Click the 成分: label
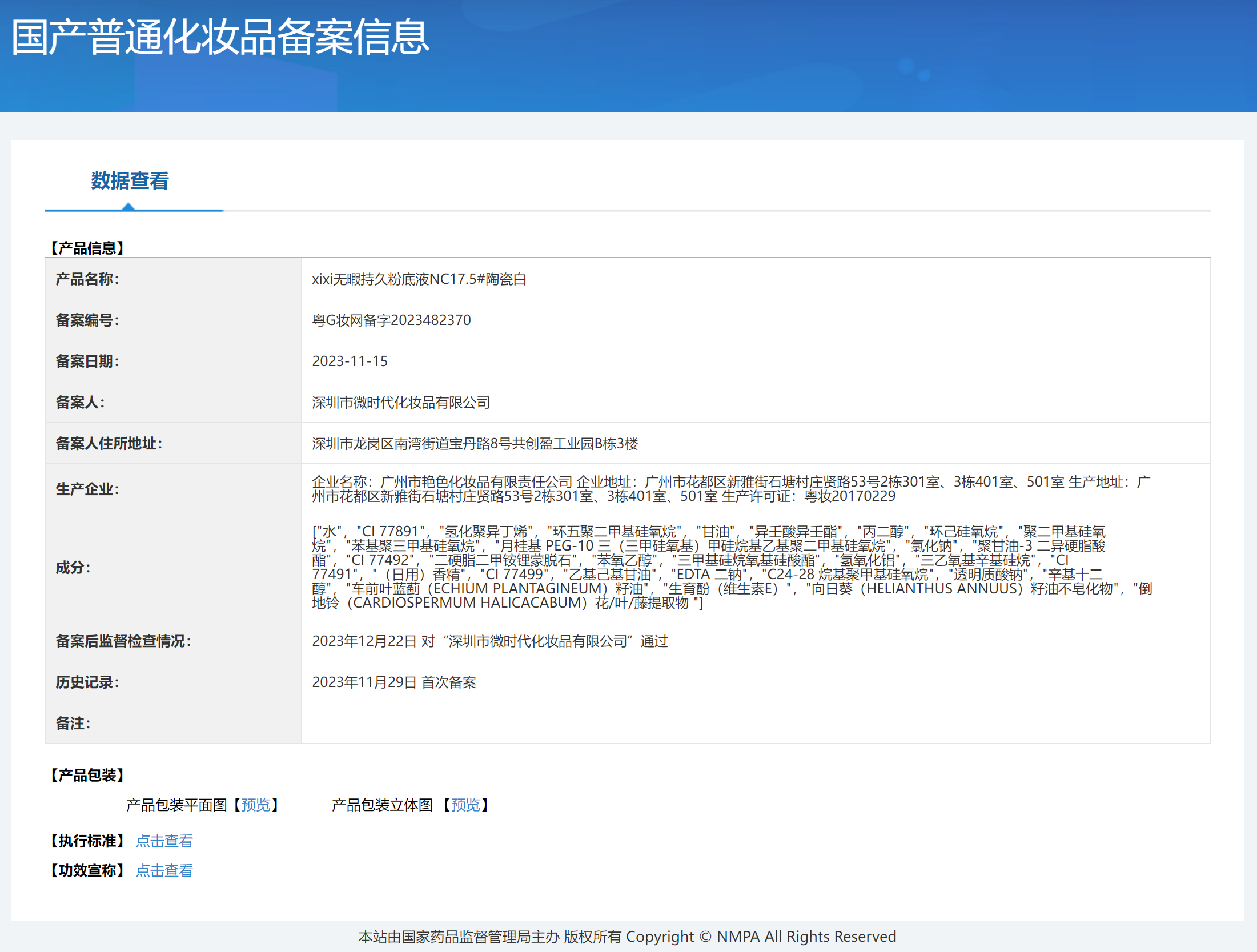This screenshot has width=1257, height=952. (73, 567)
